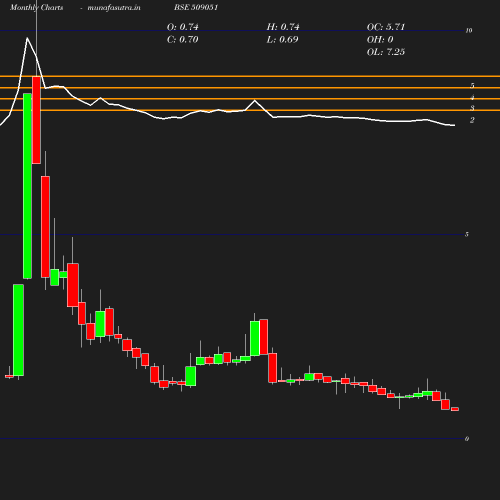Click the indicator scale label 2
This screenshot has width=500, height=500.
coord(472,120)
